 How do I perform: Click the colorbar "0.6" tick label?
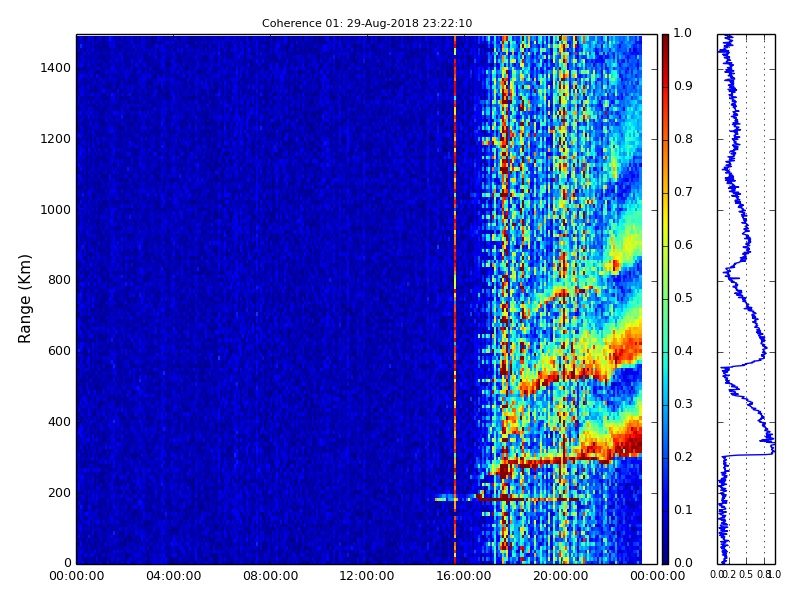[x=683, y=245]
